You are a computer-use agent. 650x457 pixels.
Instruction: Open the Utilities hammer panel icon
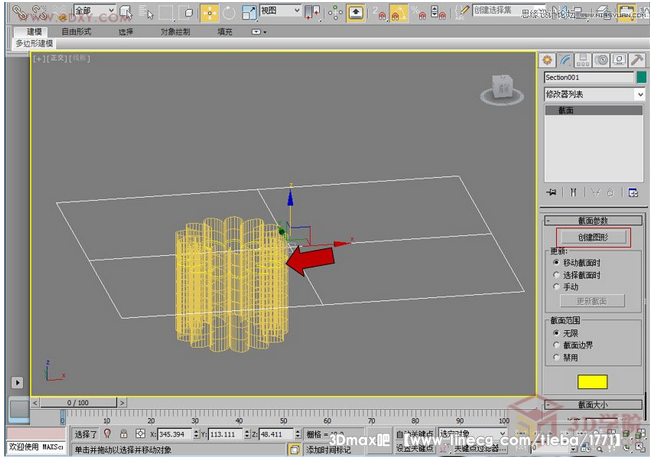[637, 60]
